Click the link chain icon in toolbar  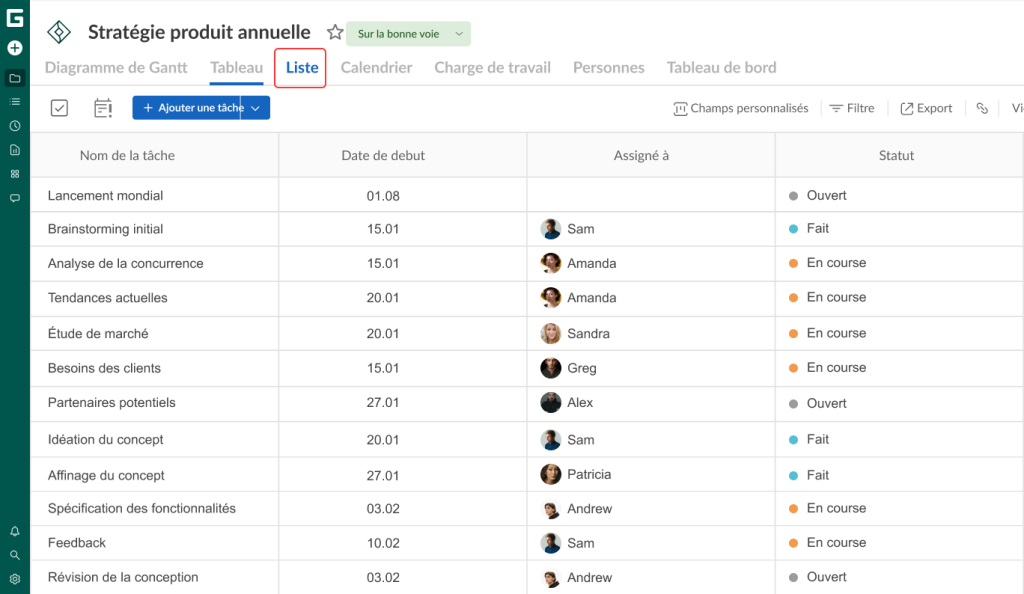982,108
